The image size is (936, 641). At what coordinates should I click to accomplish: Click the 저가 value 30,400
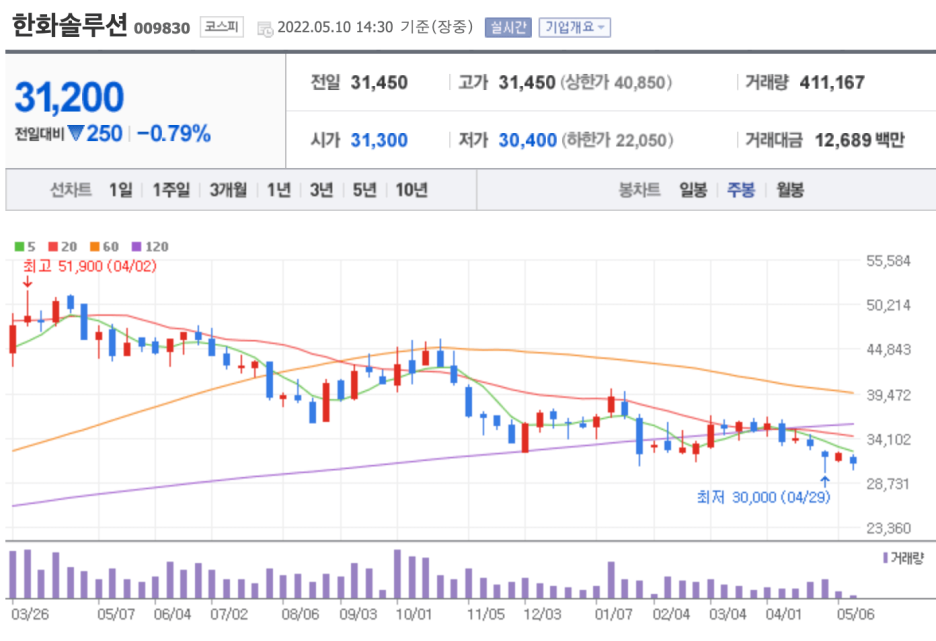[x=528, y=140]
